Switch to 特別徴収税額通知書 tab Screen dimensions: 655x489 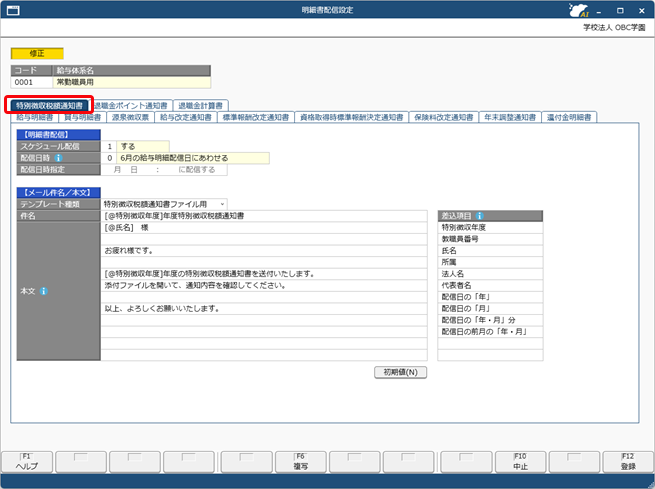pyautogui.click(x=49, y=106)
